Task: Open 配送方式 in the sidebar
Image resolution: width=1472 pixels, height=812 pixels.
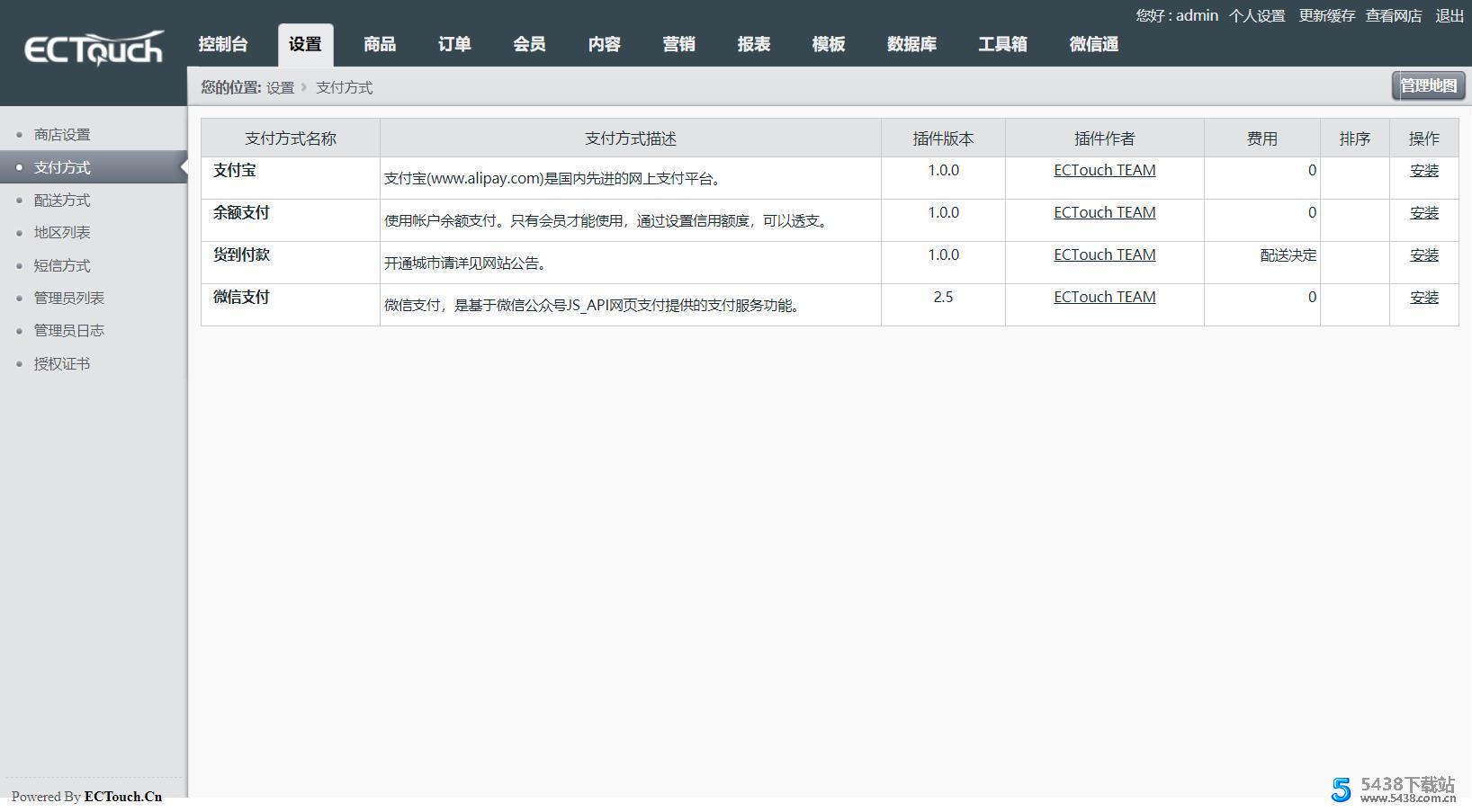Action: point(62,201)
